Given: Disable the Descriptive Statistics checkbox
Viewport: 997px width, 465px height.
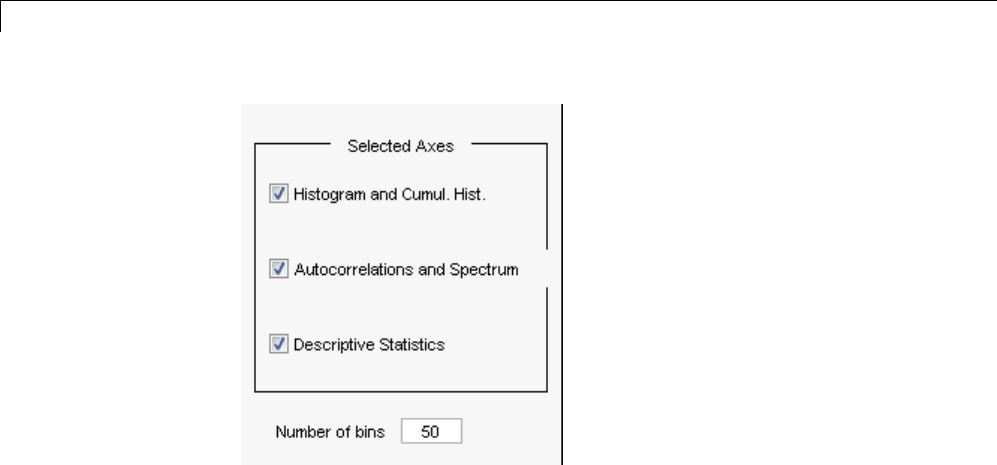Looking at the screenshot, I should 278,344.
